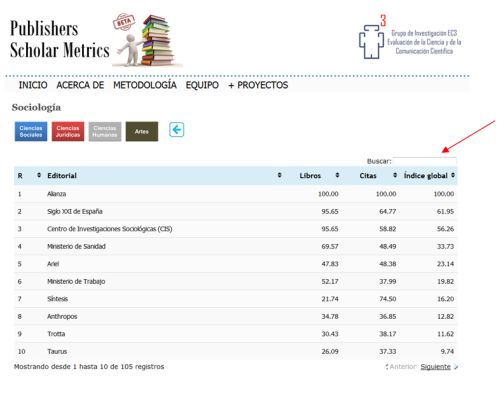Open the ACERCA DE menu item

click(80, 85)
